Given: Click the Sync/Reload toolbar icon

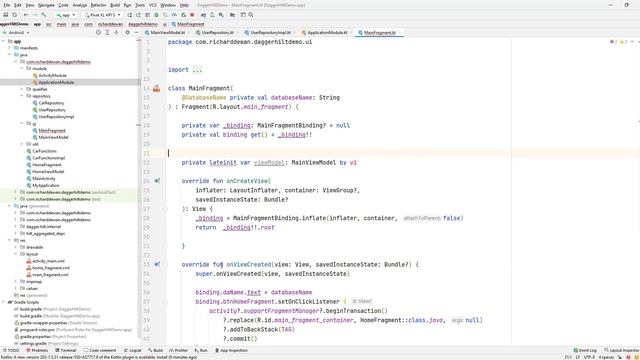Looking at the screenshot, I should [15, 15].
